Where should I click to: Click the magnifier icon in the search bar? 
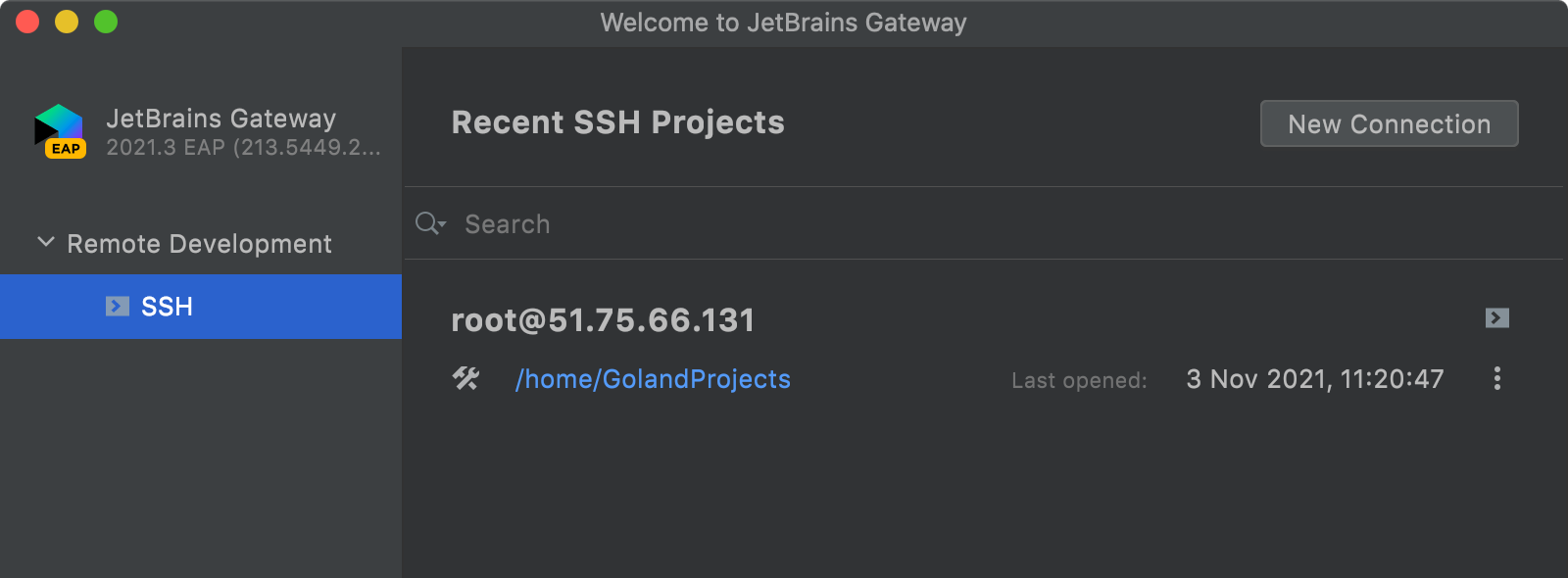tap(427, 223)
